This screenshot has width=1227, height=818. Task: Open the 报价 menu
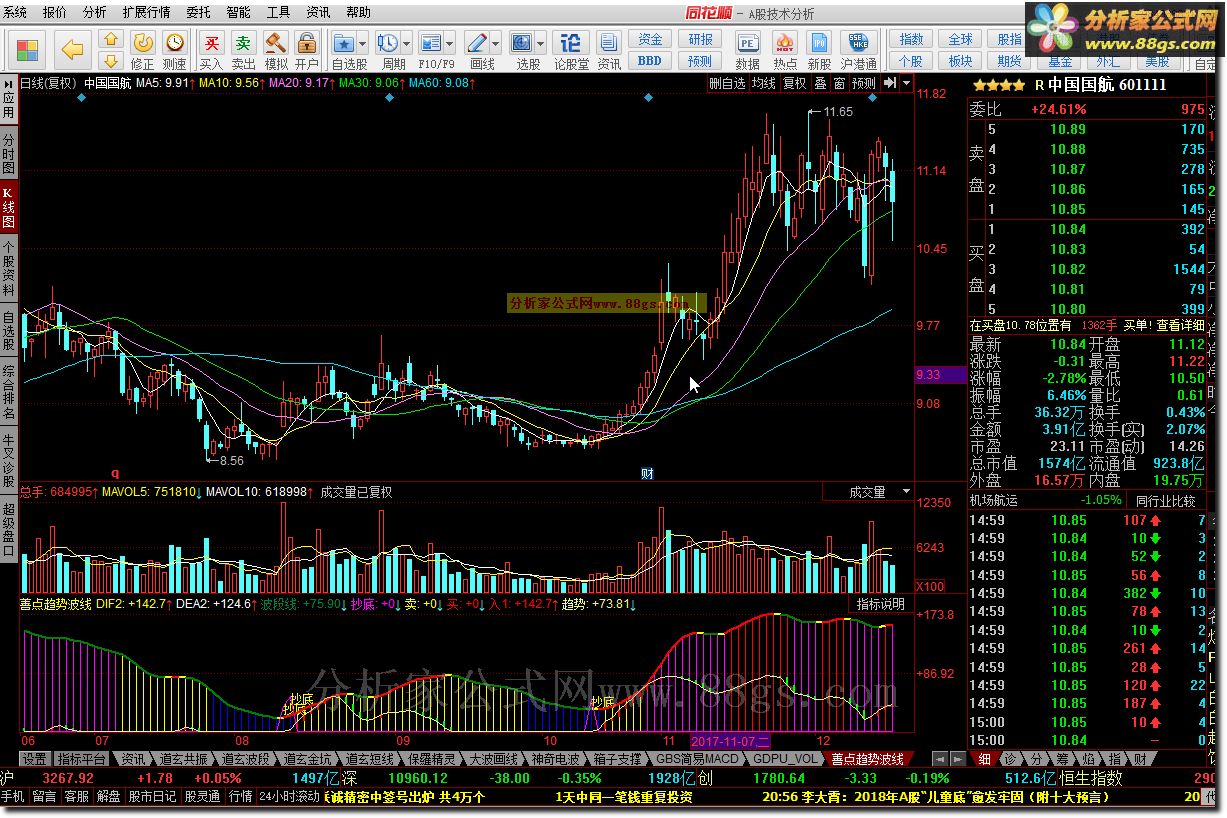pos(55,12)
